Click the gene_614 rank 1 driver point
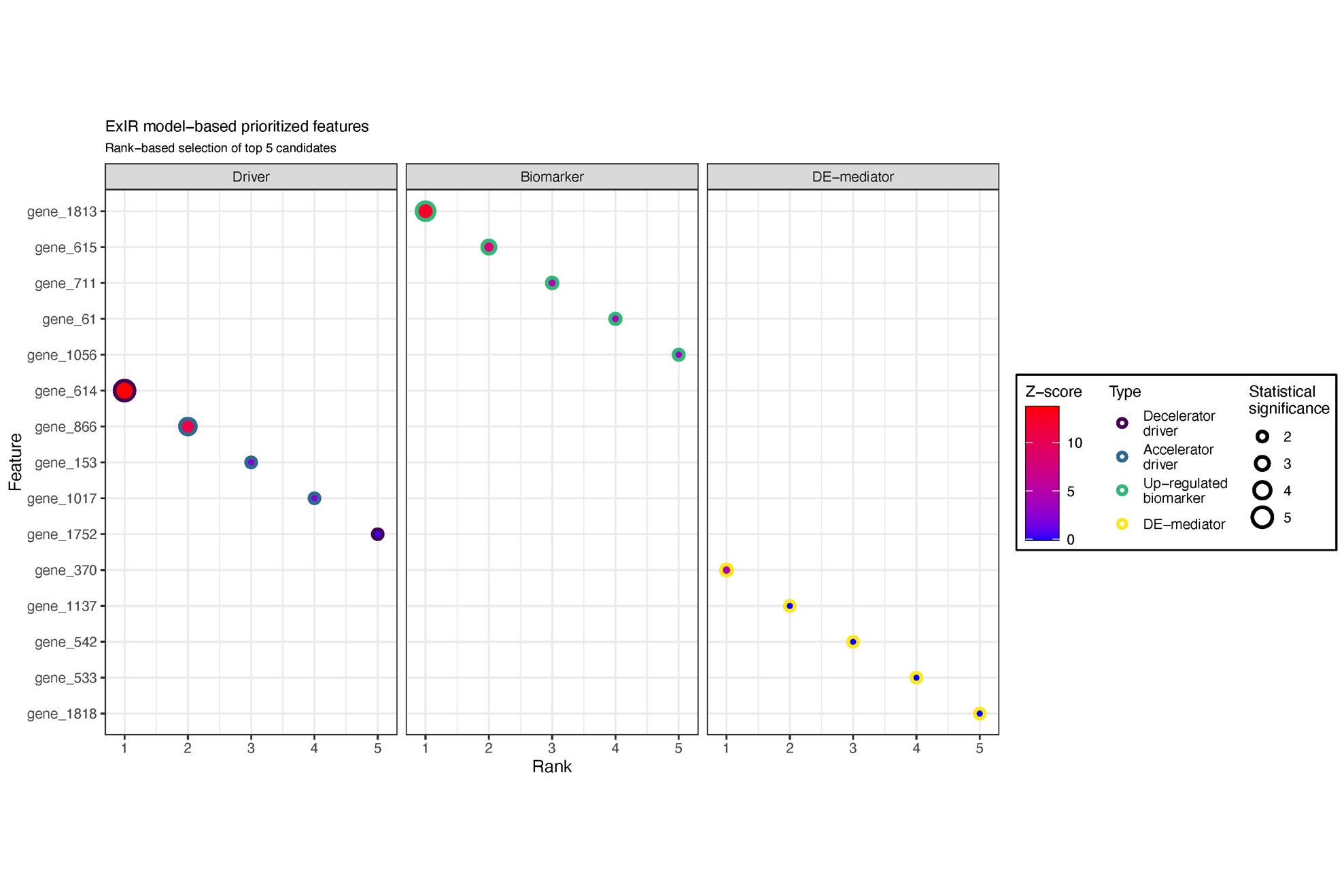The image size is (1344, 896). point(124,391)
